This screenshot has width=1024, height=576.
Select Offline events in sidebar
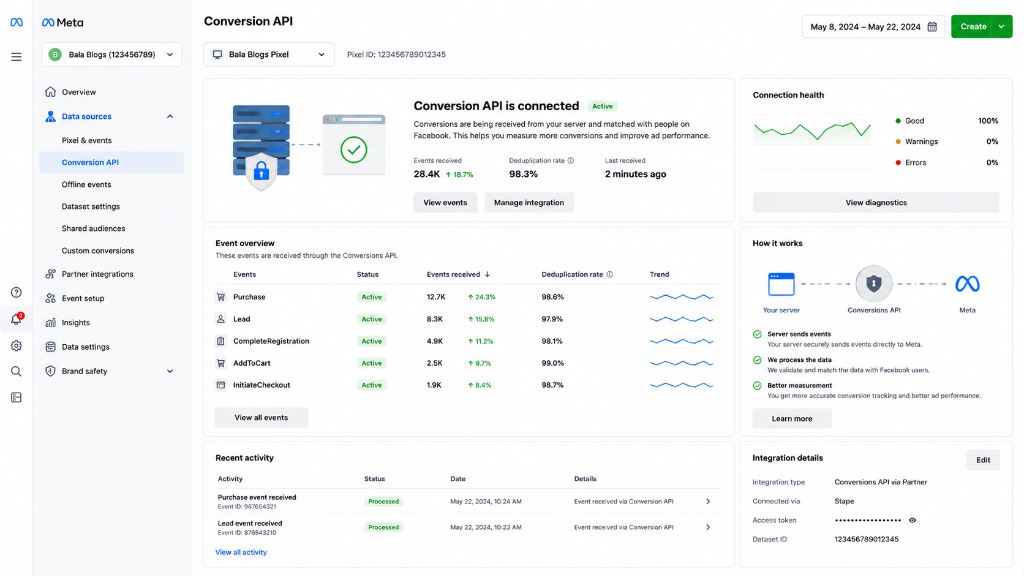coord(86,184)
